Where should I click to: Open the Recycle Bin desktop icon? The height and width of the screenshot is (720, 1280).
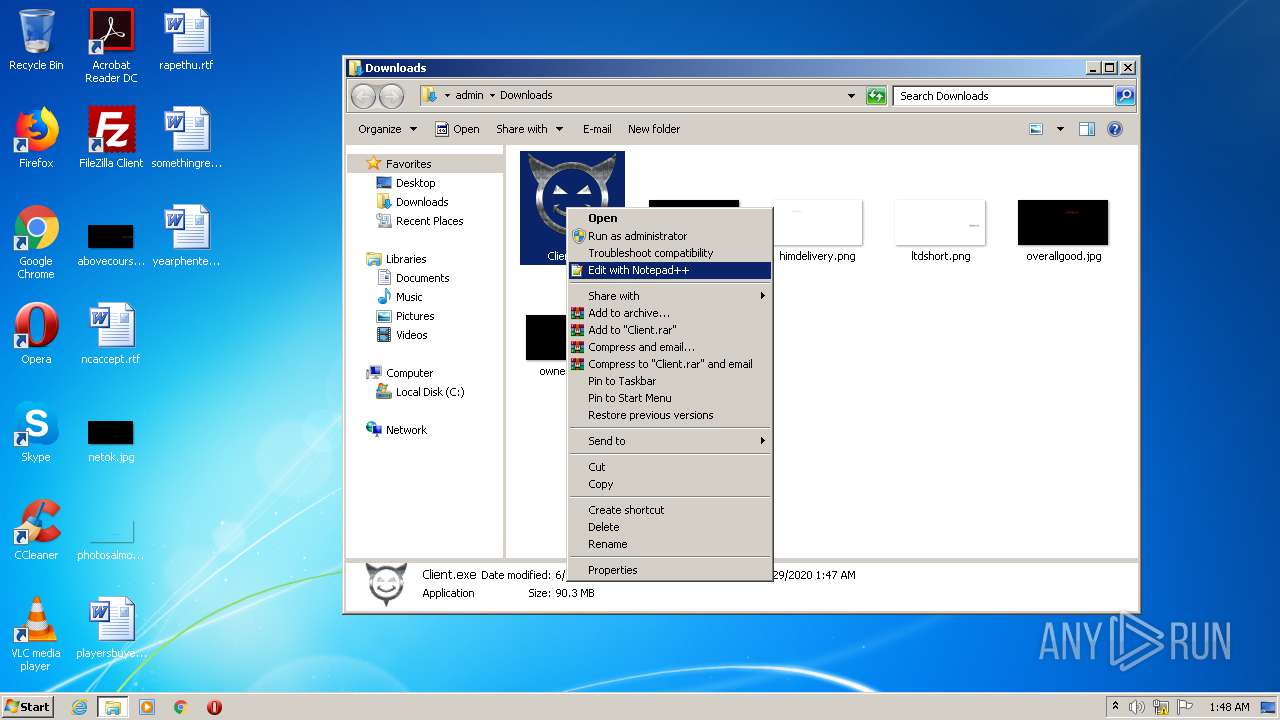[36, 40]
